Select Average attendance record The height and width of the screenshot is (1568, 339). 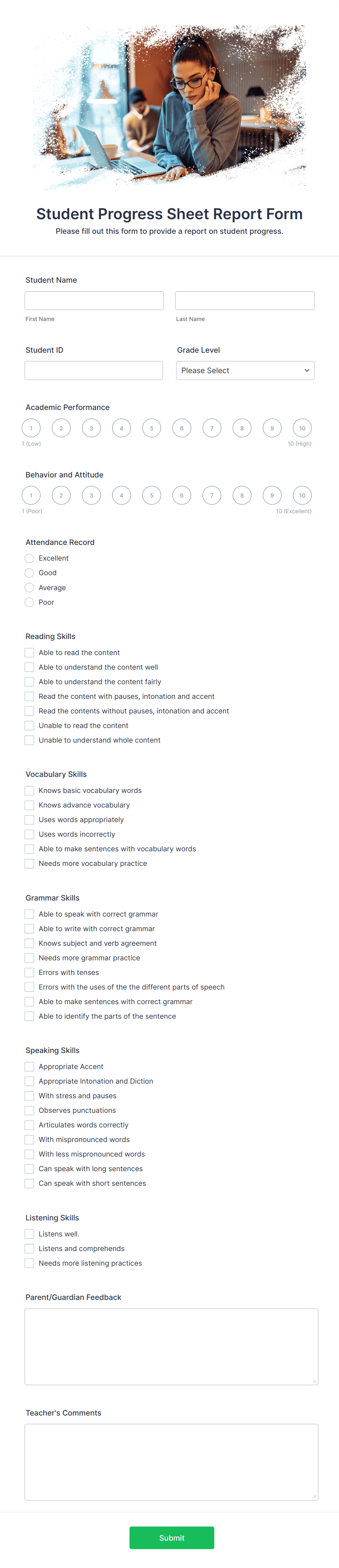(x=29, y=587)
